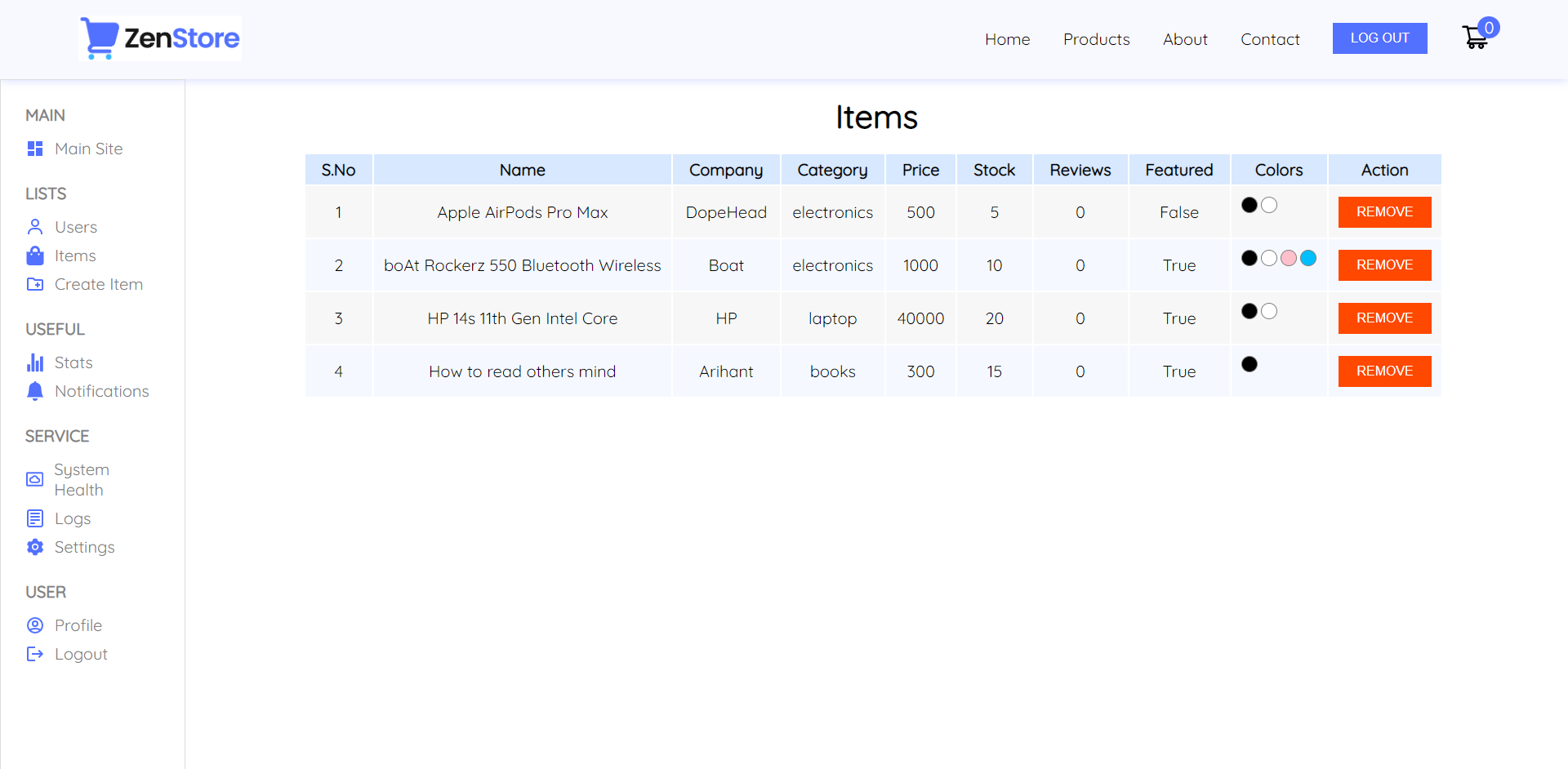Image resolution: width=1568 pixels, height=769 pixels.
Task: Open Items list in sidebar
Action: click(x=75, y=256)
